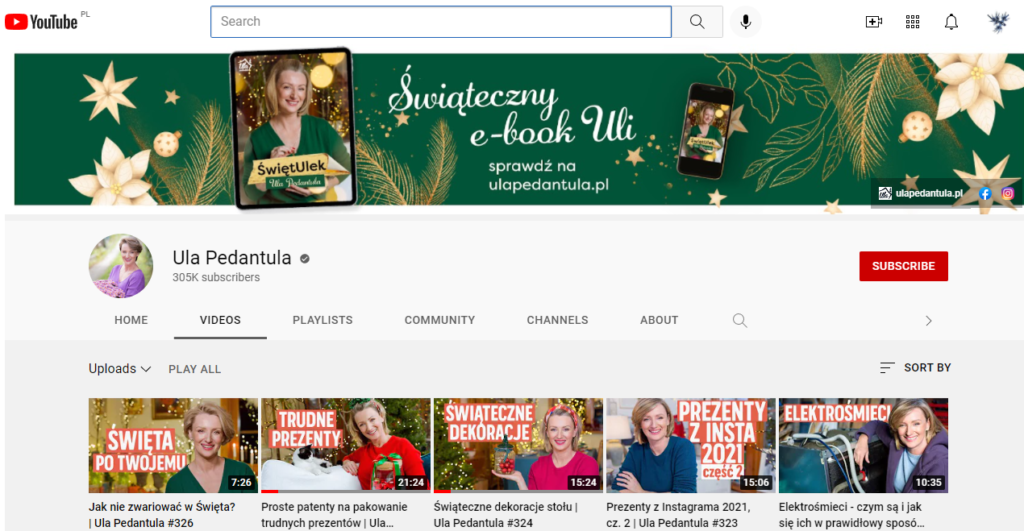Open the Playlists tab

323,320
